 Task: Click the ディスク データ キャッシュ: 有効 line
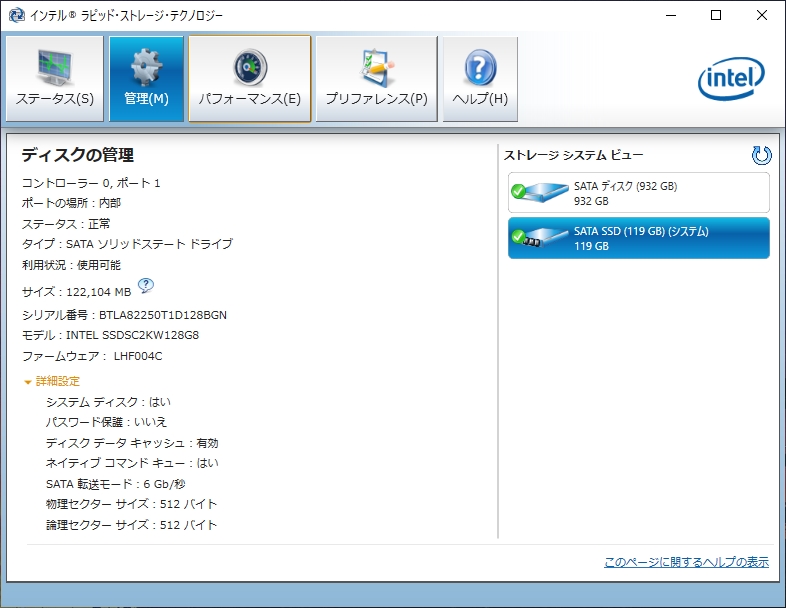(x=132, y=443)
